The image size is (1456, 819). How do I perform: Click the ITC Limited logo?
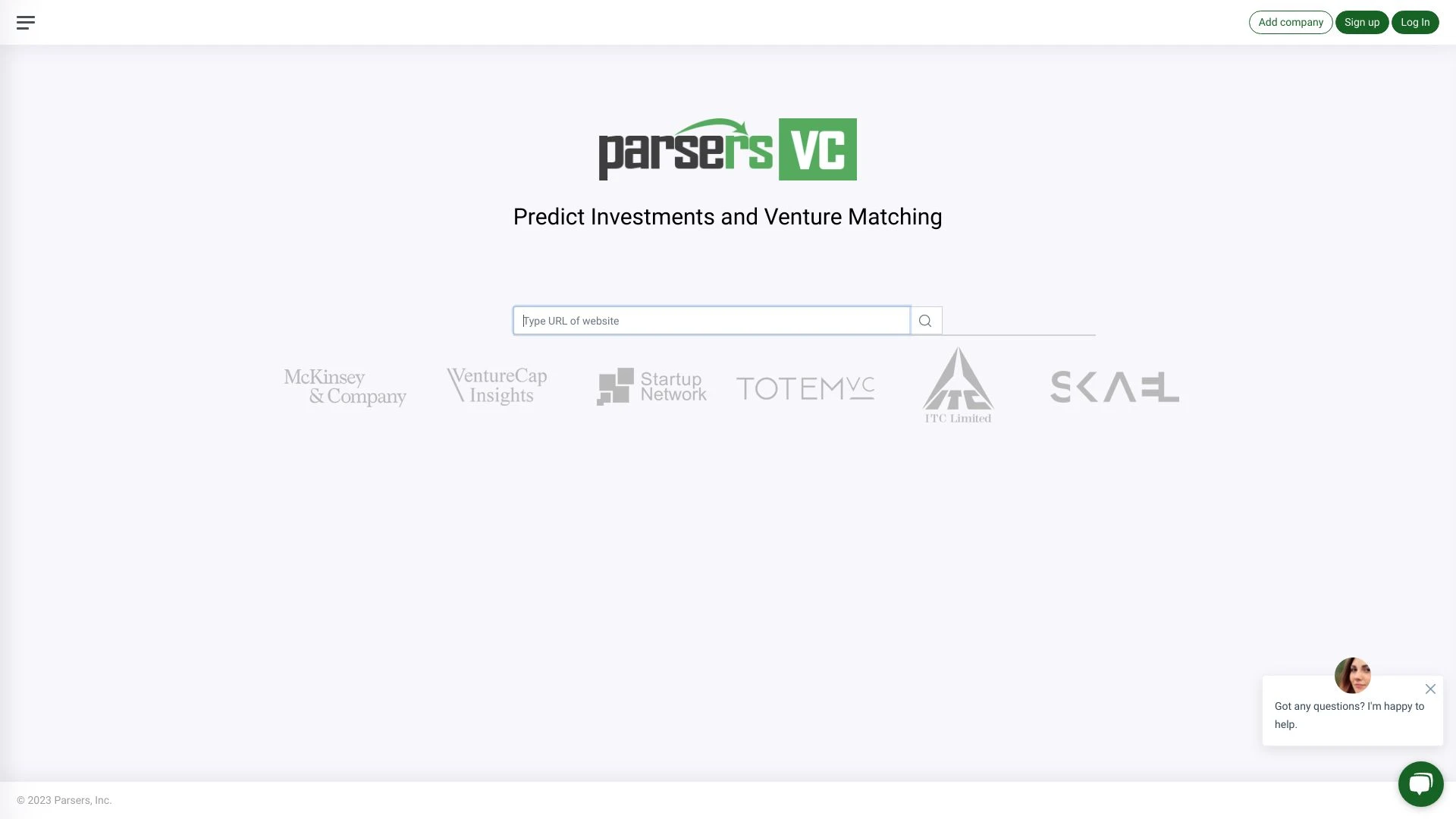coord(956,385)
